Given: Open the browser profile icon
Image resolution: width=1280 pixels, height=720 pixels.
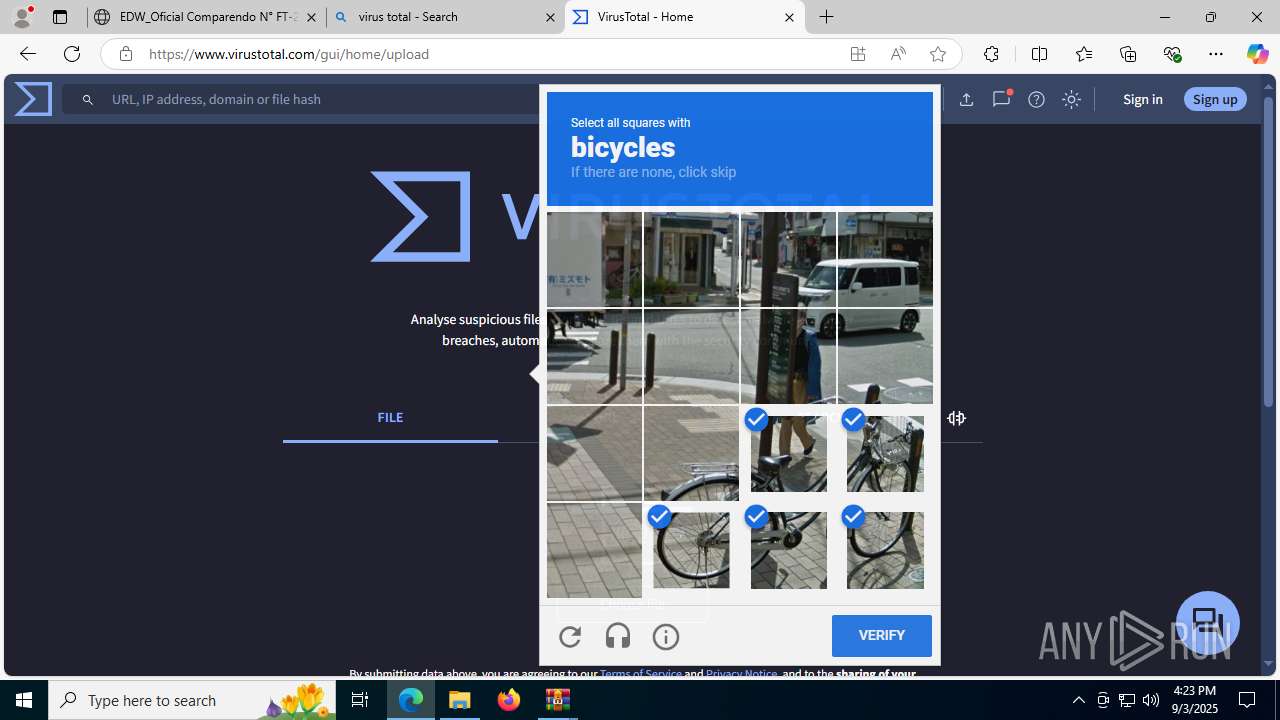Looking at the screenshot, I should coord(22,17).
